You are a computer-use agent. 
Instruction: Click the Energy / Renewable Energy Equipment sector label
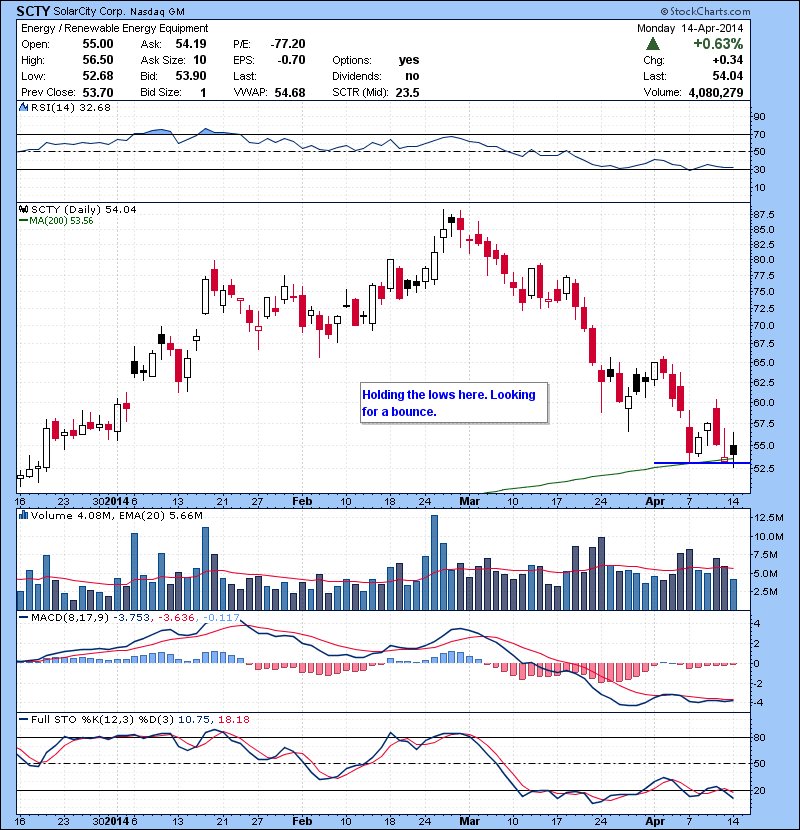pyautogui.click(x=114, y=28)
